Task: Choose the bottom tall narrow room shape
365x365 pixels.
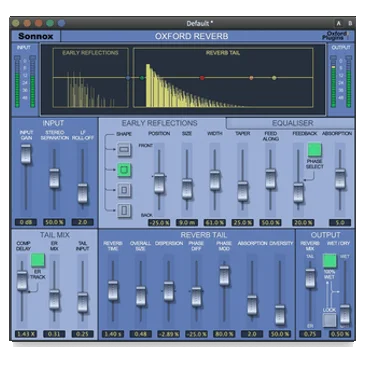Action: point(124,210)
